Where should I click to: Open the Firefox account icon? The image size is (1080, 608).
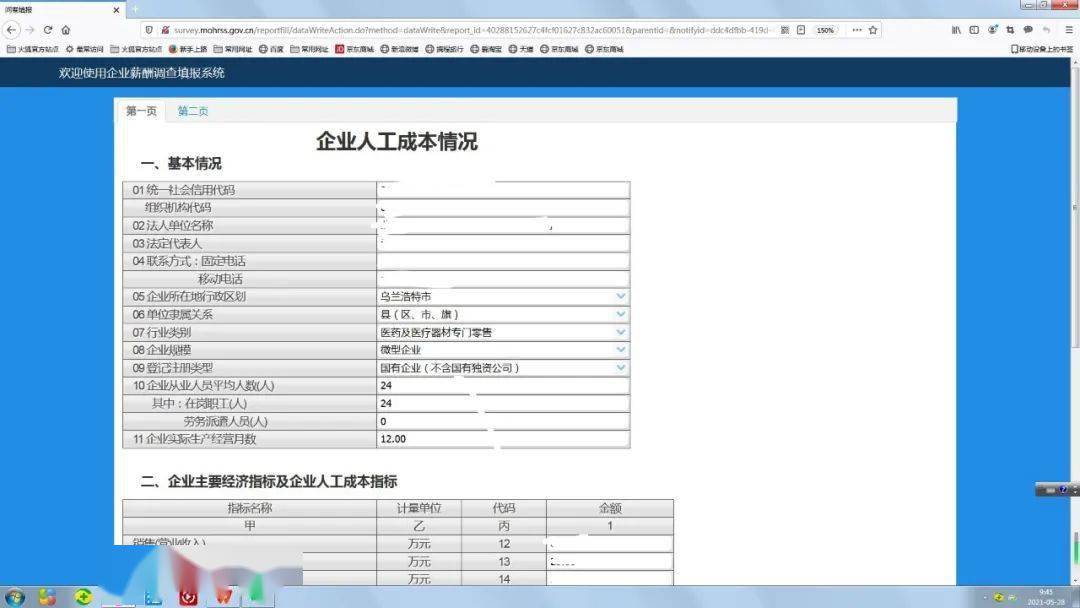click(x=993, y=30)
